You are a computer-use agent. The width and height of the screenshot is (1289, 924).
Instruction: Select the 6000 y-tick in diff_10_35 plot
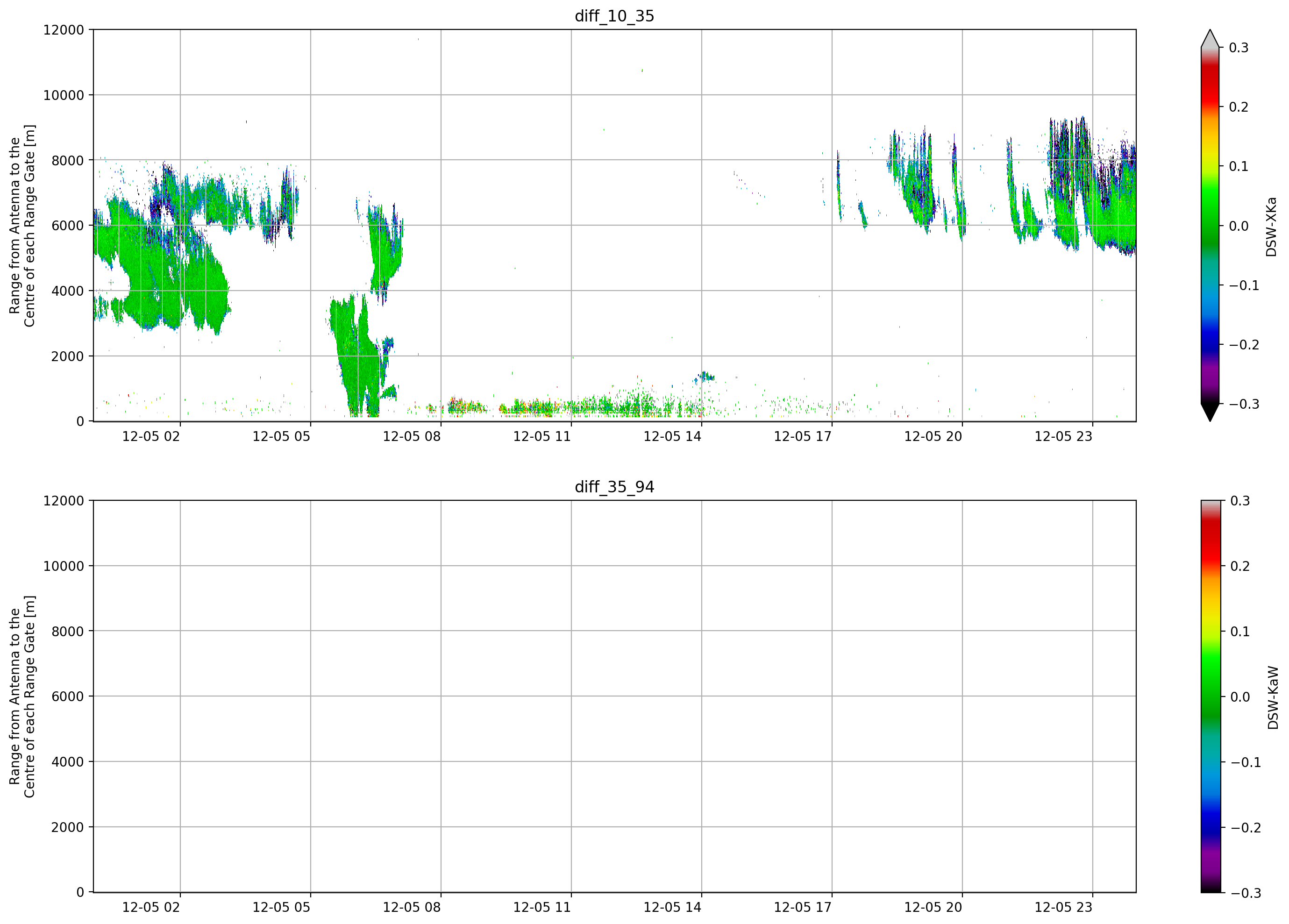[x=68, y=226]
